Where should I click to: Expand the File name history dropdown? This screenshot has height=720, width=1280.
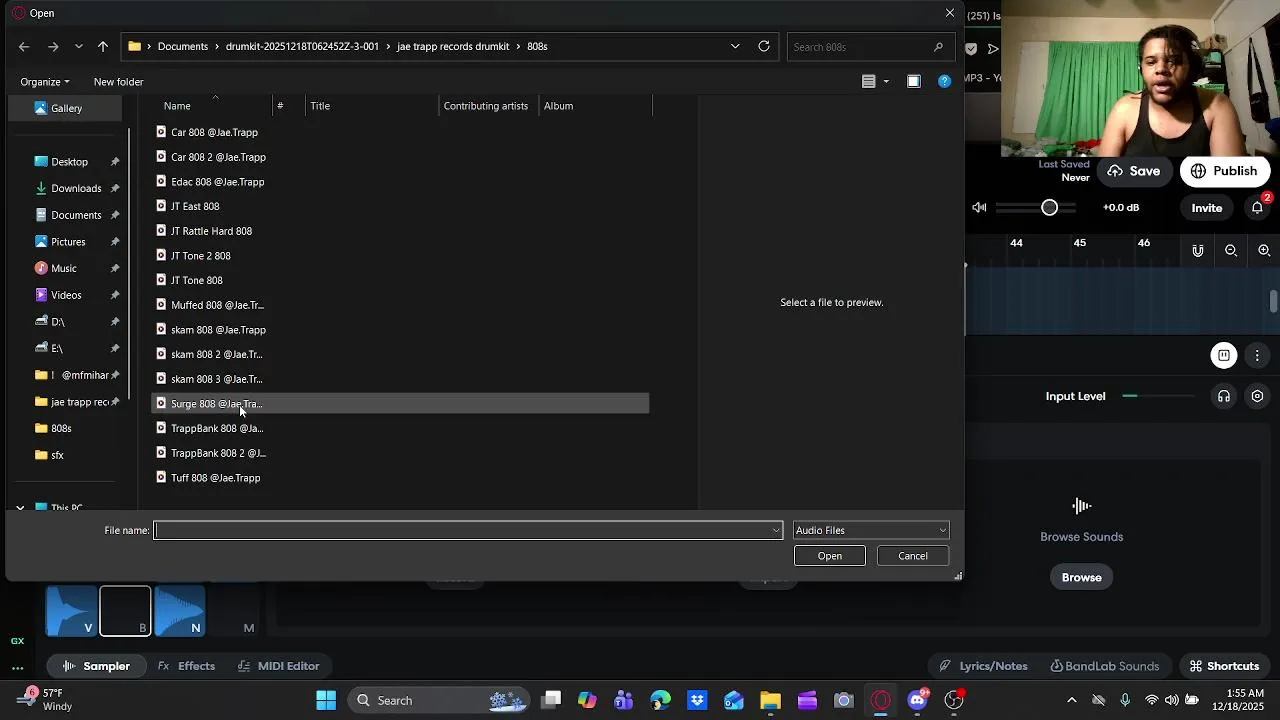pos(776,530)
